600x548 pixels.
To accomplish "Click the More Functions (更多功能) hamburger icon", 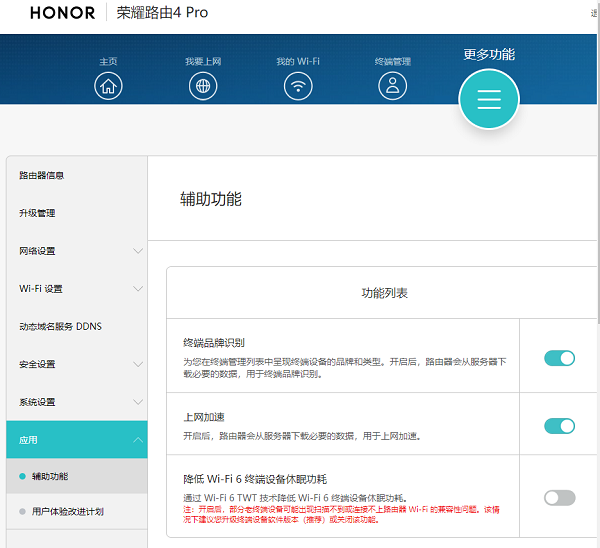I will [488, 100].
